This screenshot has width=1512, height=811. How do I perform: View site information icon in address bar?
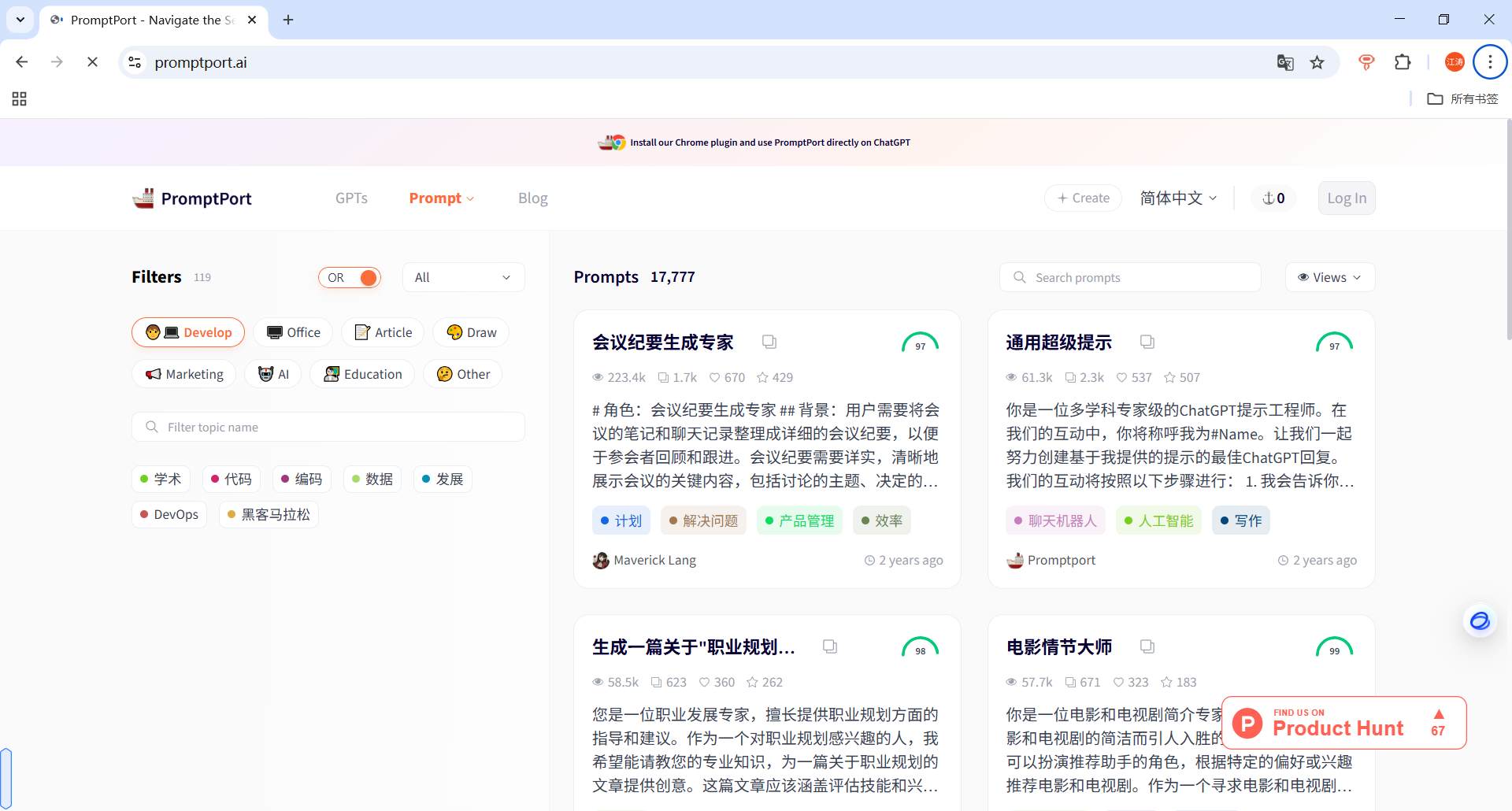(x=135, y=62)
